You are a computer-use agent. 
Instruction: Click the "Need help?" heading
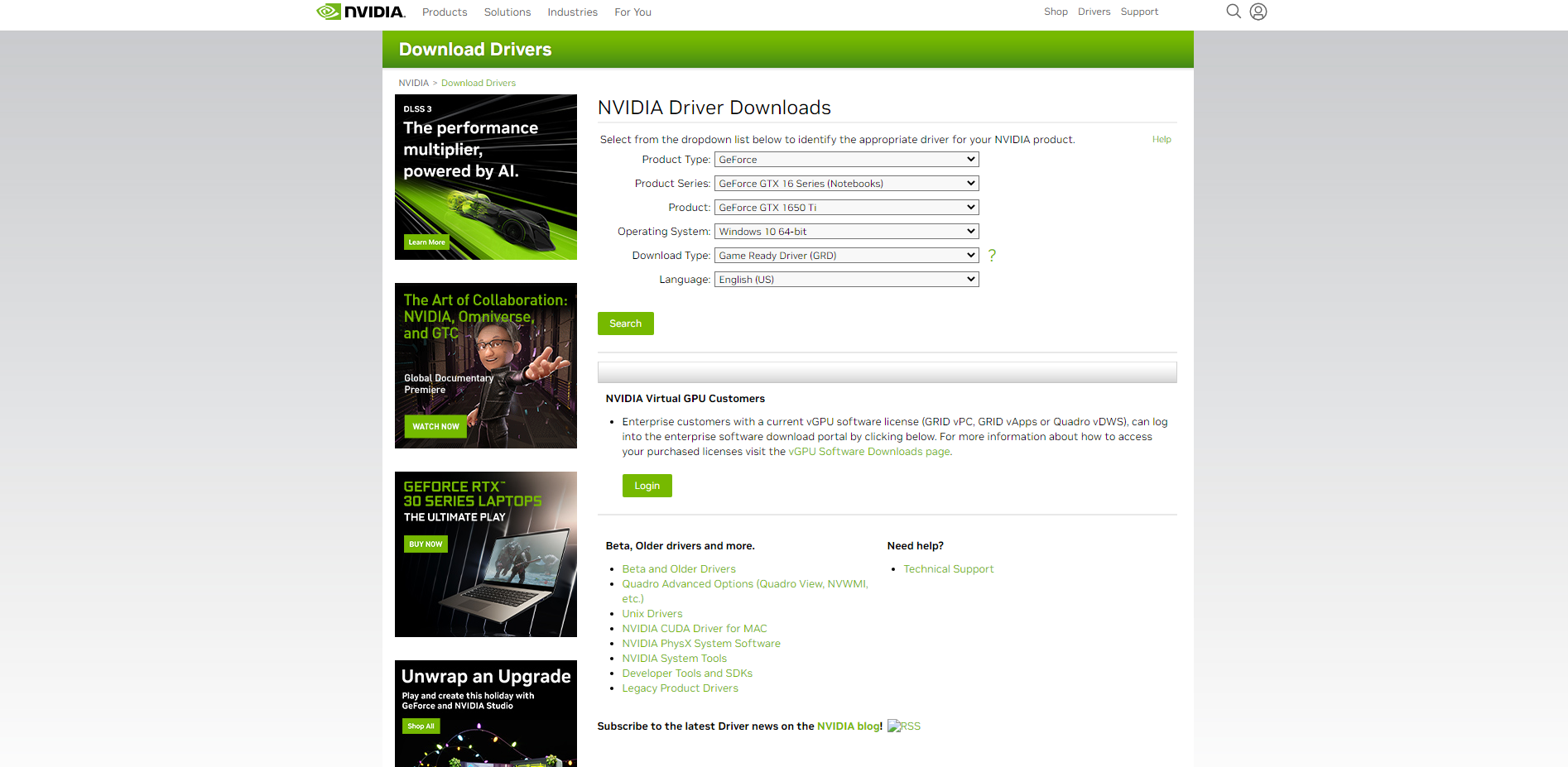click(916, 546)
